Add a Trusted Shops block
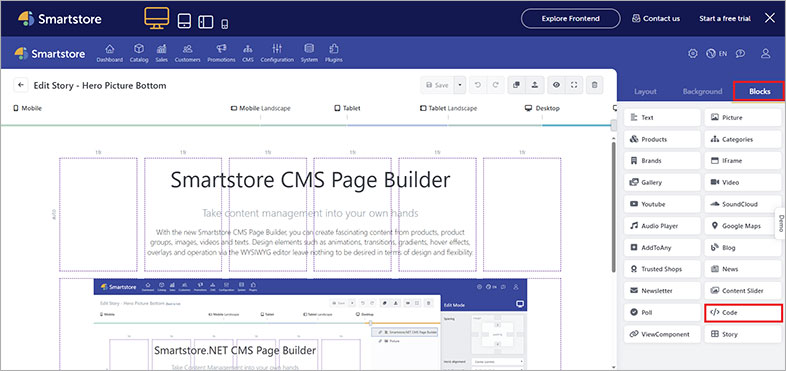The height and width of the screenshot is (371, 786). 662,269
